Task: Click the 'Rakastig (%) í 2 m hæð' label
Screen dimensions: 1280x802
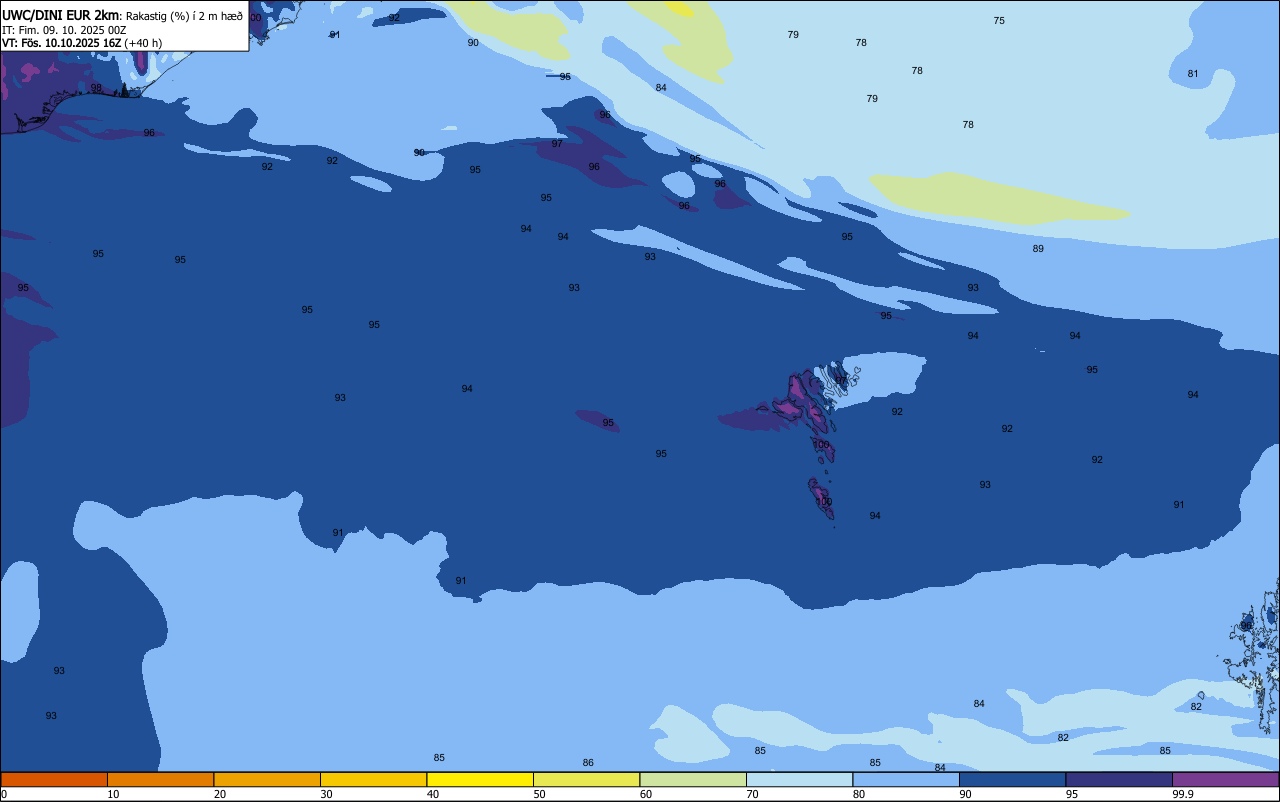Action: [184, 16]
